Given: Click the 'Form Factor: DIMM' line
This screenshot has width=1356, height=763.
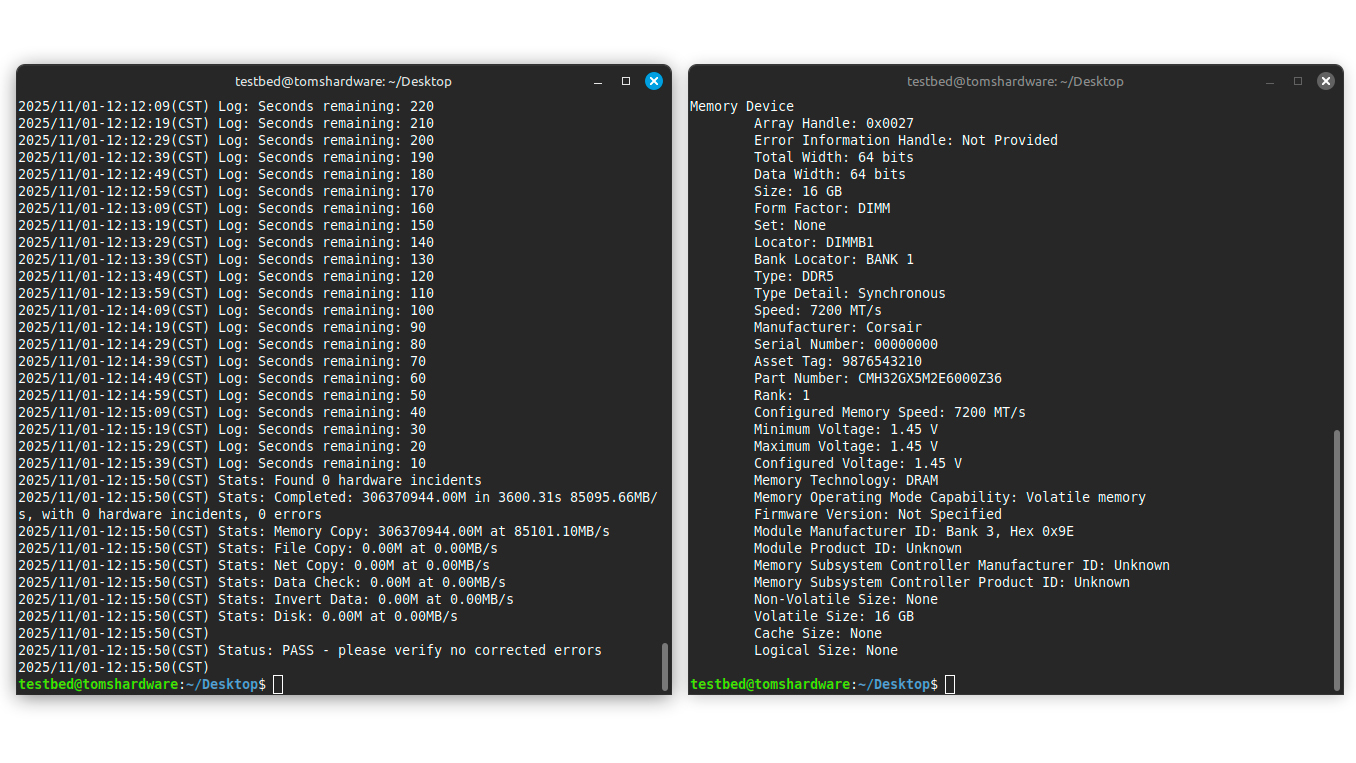Looking at the screenshot, I should [822, 208].
